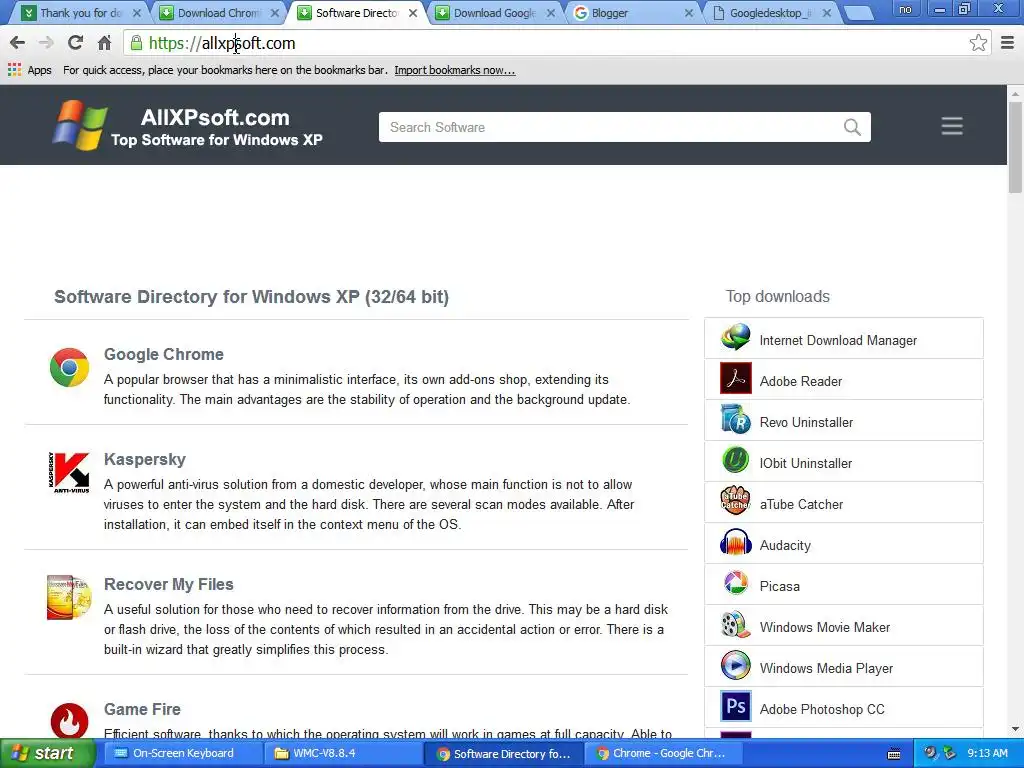Open the Adobe Reader link

801,381
